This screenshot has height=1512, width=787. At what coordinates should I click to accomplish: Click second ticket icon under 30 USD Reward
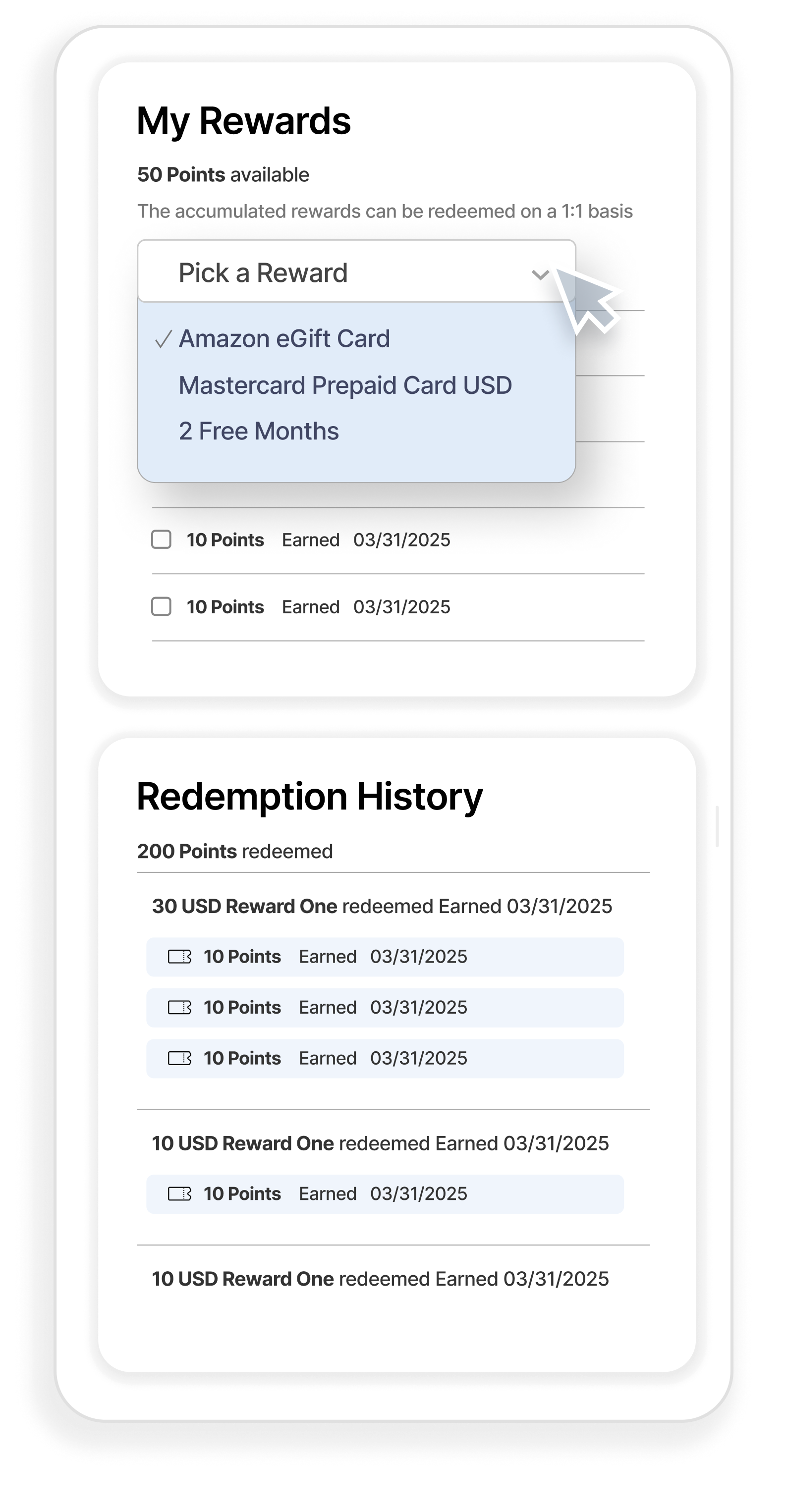point(180,1008)
